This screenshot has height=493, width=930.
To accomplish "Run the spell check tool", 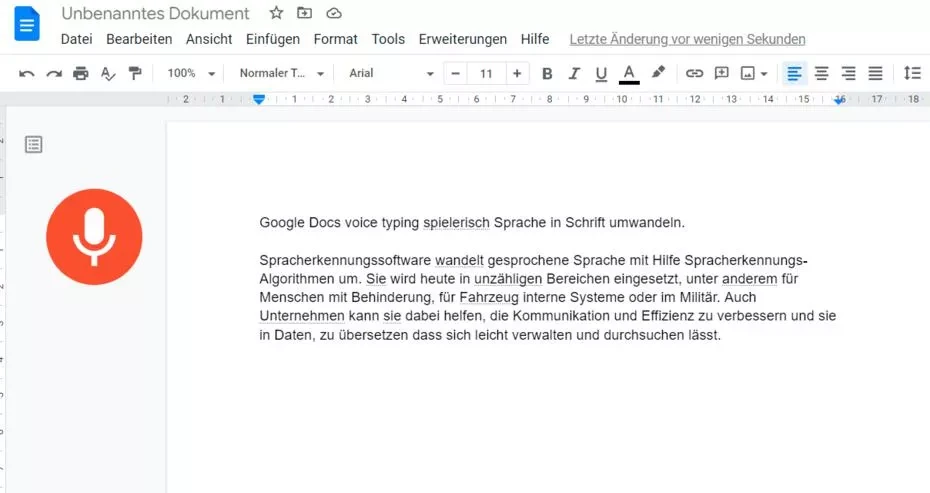I will tap(108, 74).
